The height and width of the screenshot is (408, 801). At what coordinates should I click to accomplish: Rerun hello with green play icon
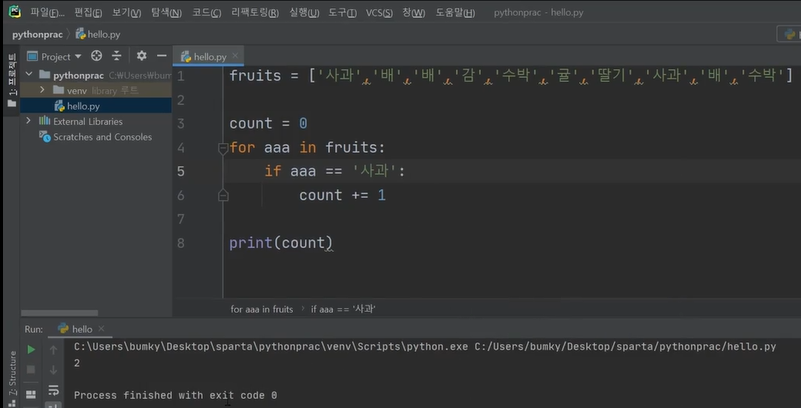tap(31, 350)
